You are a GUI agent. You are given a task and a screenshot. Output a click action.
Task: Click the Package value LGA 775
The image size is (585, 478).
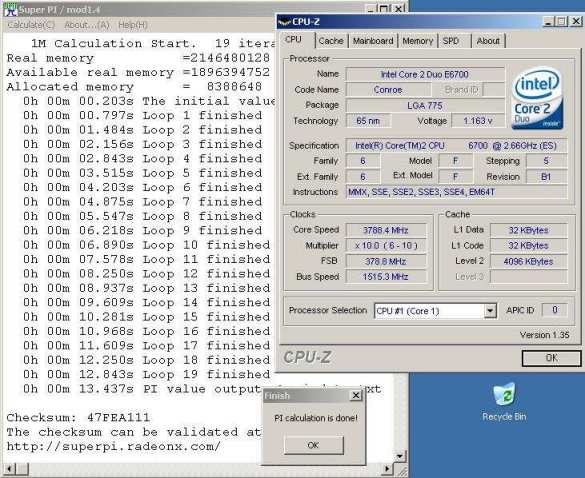[425, 106]
